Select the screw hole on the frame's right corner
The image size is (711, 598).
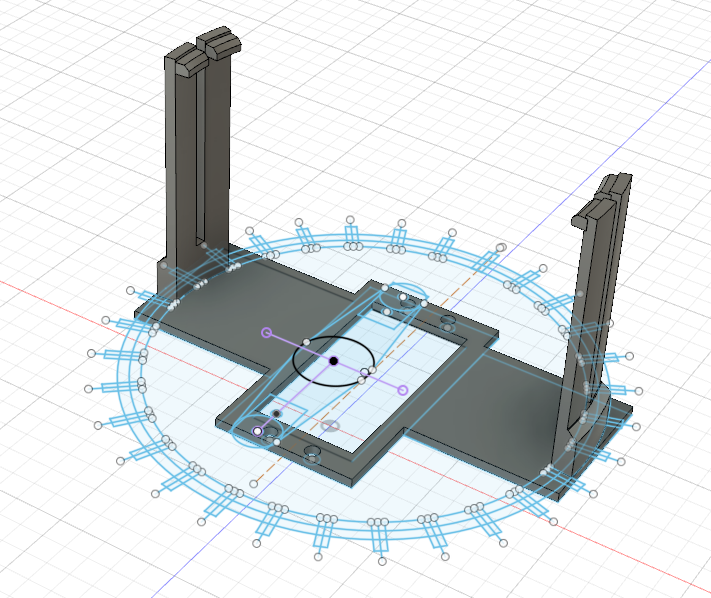(448, 320)
